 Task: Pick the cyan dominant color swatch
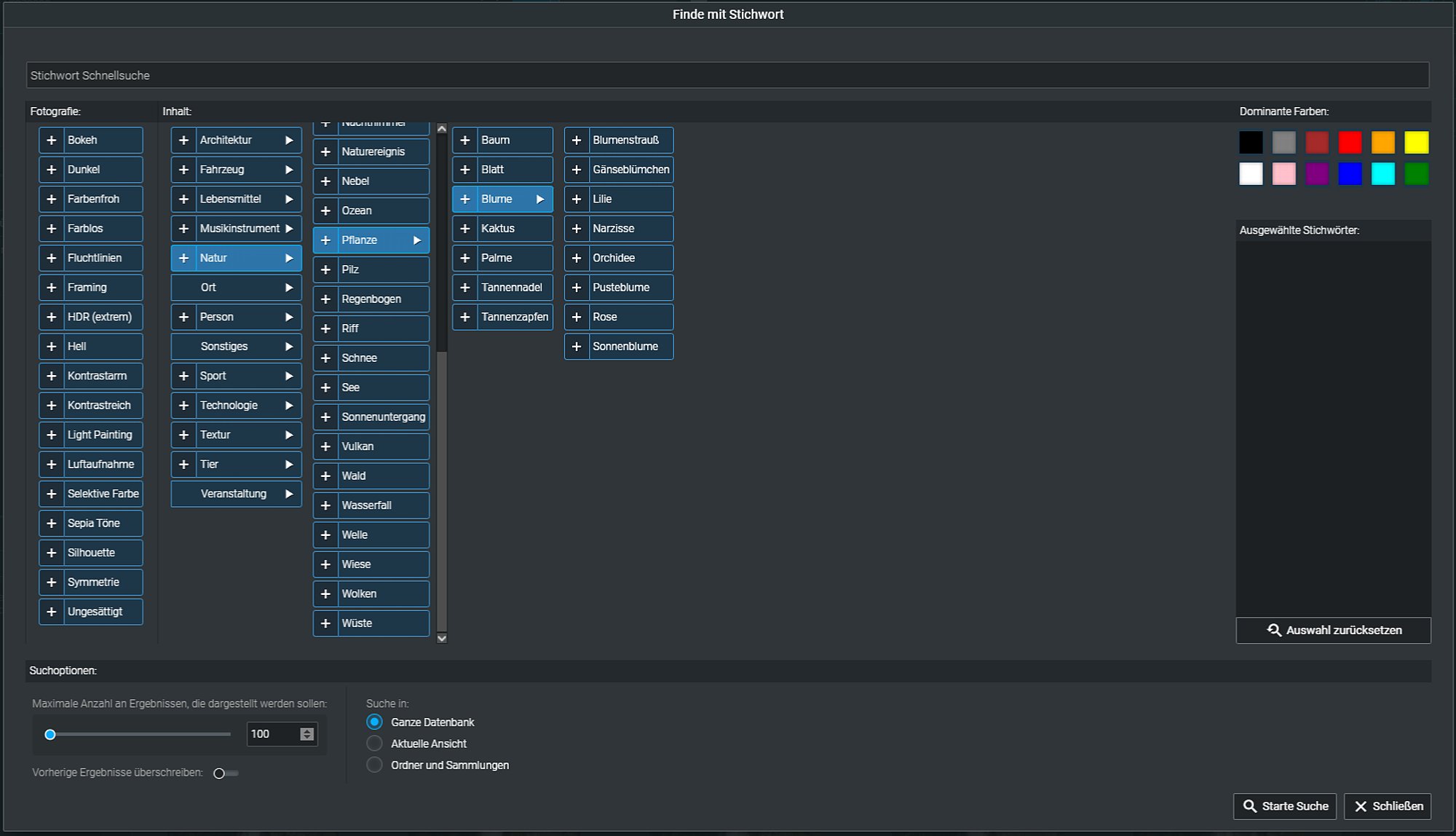tap(1382, 174)
